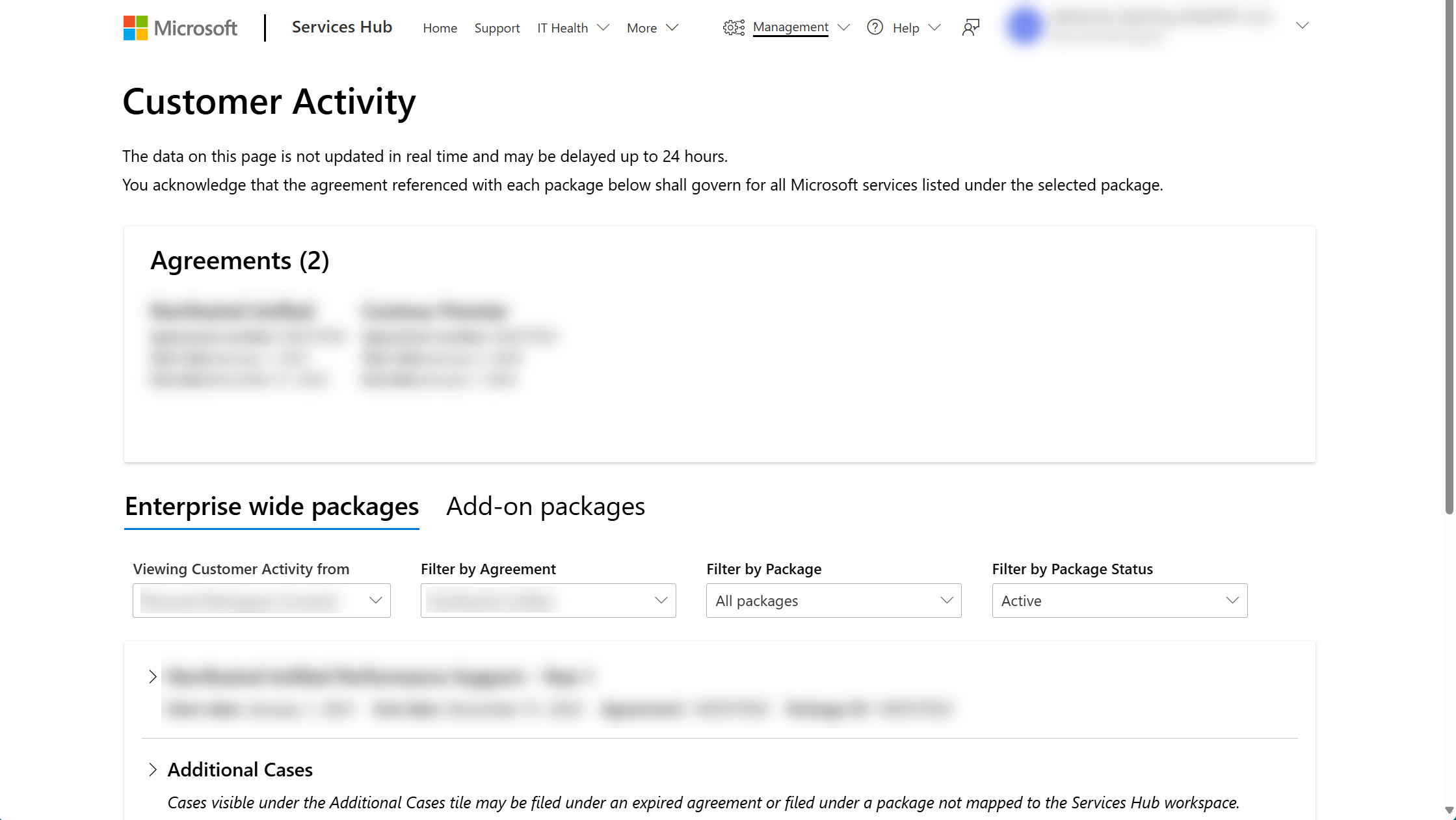Screen dimensions: 1456x820
Task: Click the Help icon
Action: [875, 27]
